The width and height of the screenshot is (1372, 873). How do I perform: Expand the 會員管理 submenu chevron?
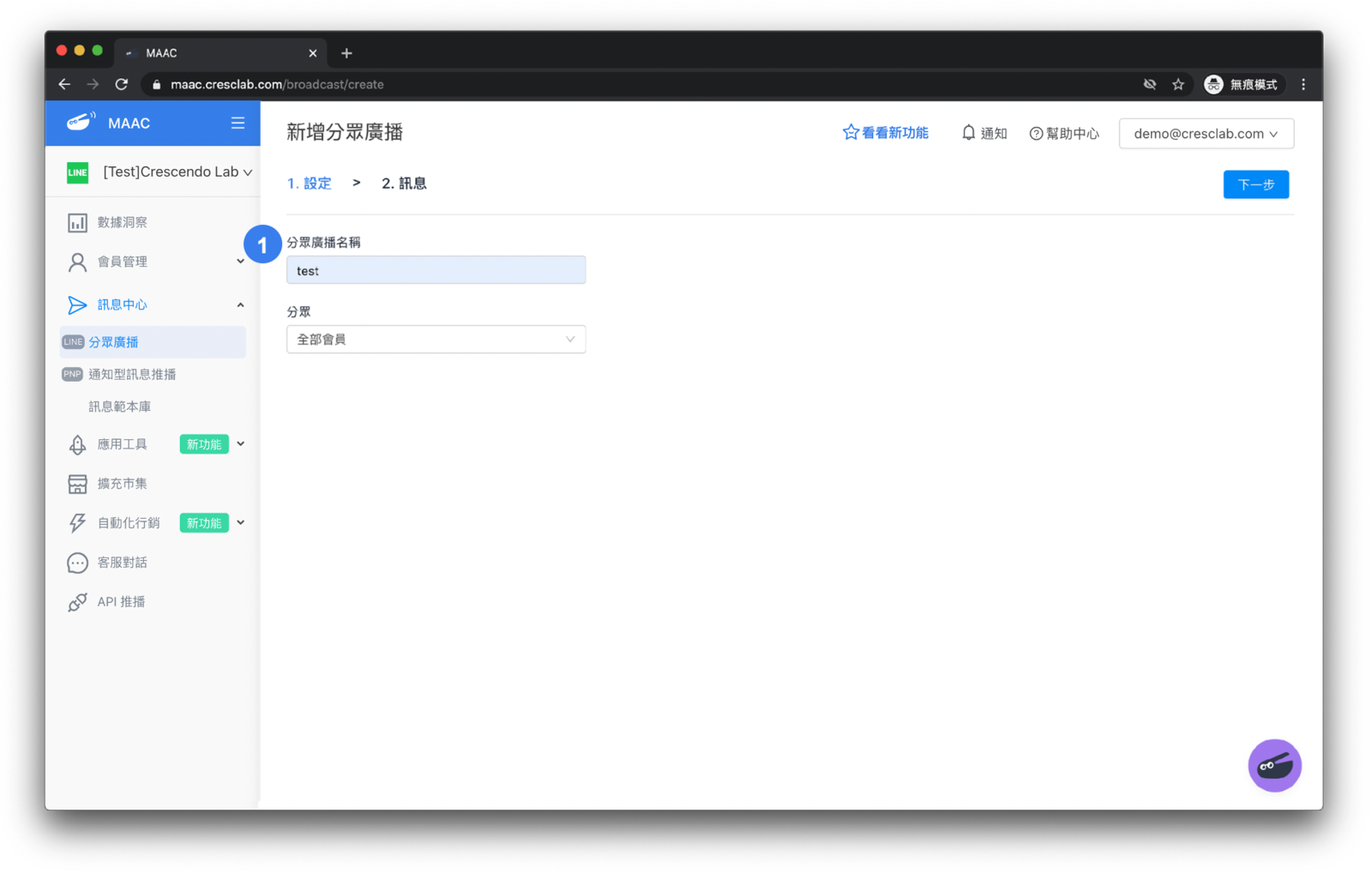point(241,262)
